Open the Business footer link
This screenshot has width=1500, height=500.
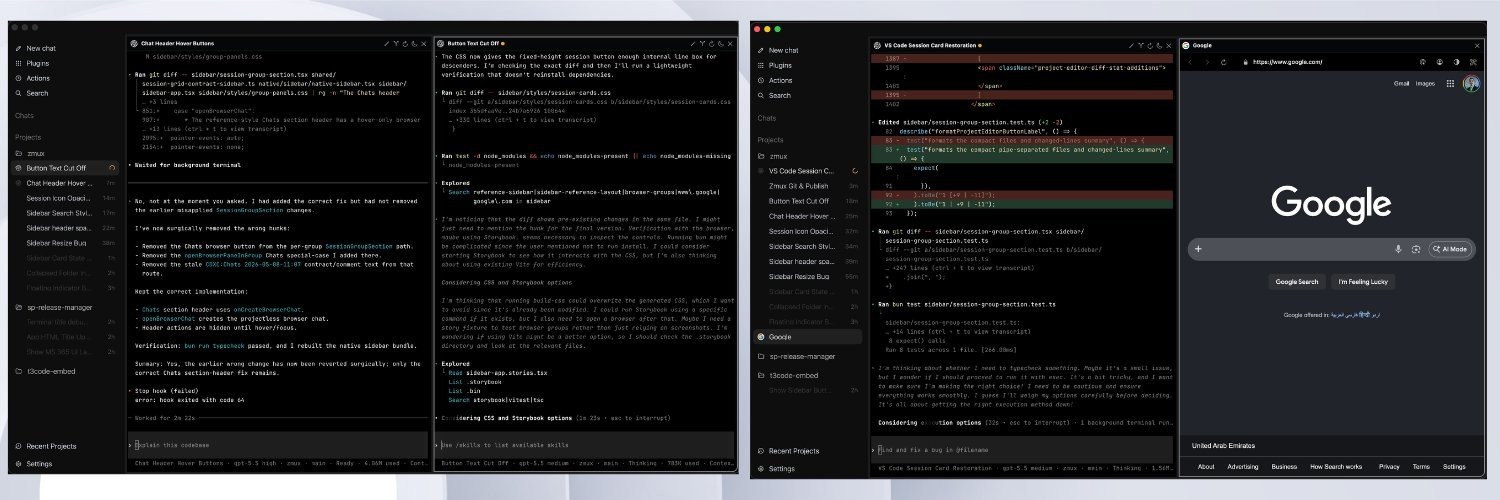[1284, 466]
